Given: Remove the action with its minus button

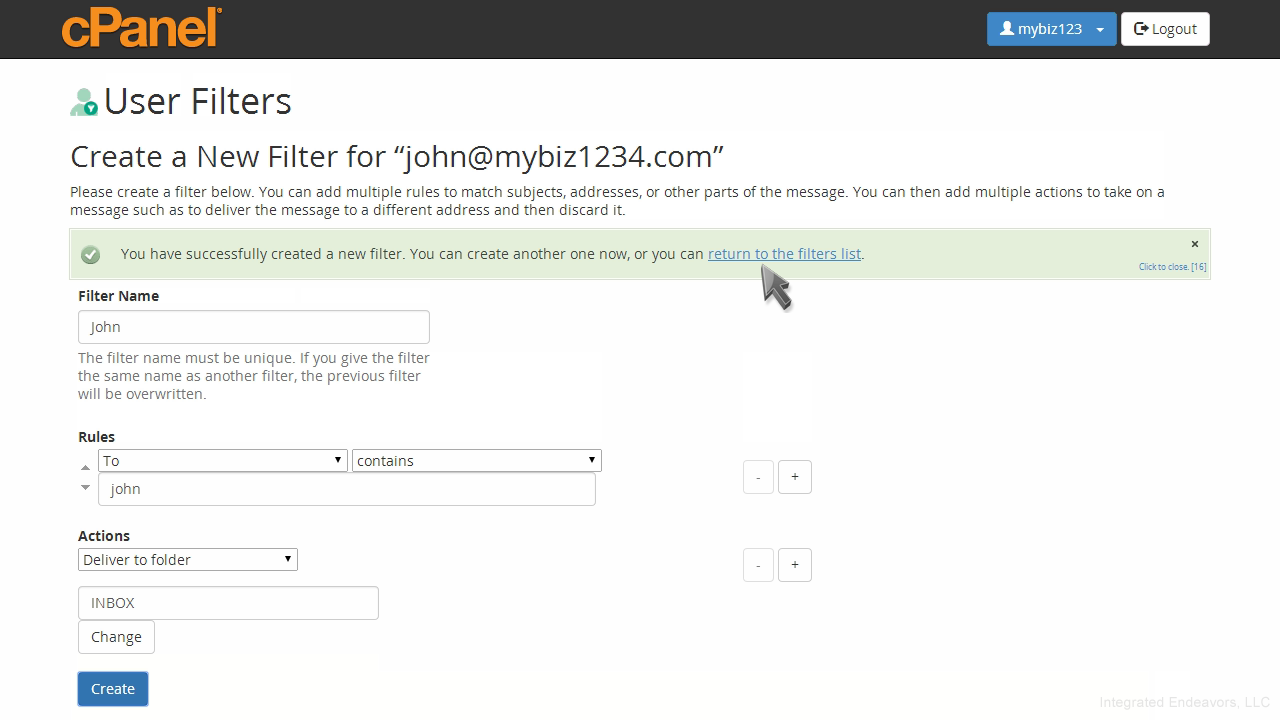Looking at the screenshot, I should click(758, 565).
